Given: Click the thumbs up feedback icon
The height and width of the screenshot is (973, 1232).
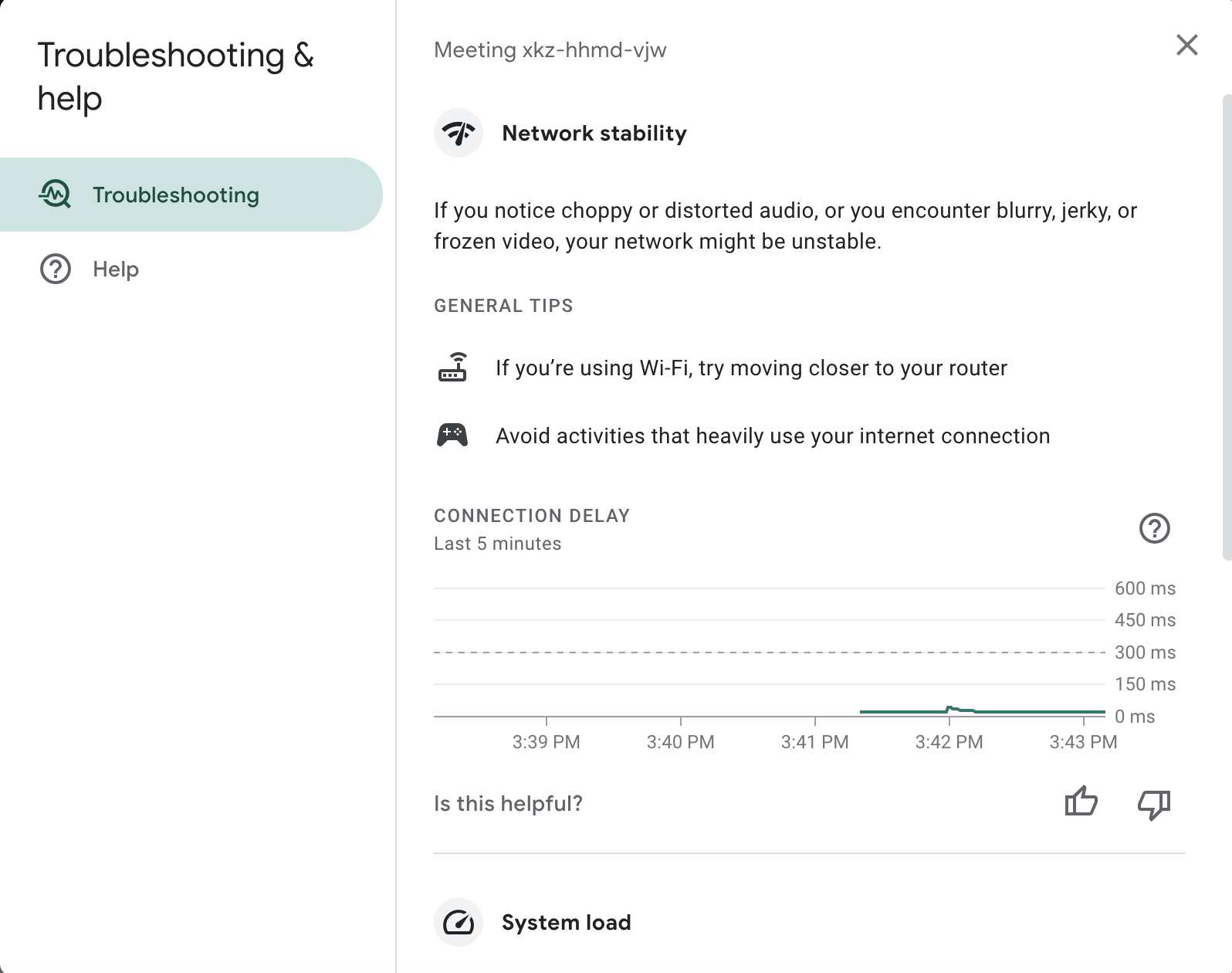Looking at the screenshot, I should (1081, 803).
